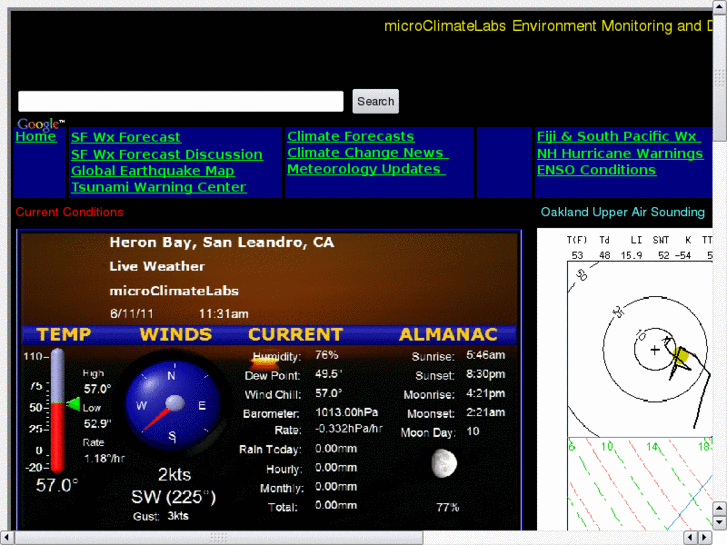Focus the Google search input field
Viewport: 727px width, 545px height.
click(x=181, y=101)
